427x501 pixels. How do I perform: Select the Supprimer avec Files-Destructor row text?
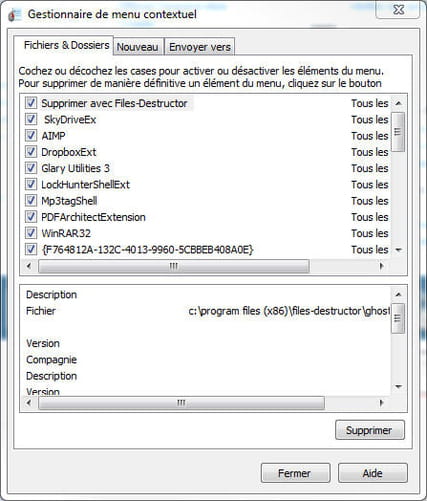click(114, 103)
